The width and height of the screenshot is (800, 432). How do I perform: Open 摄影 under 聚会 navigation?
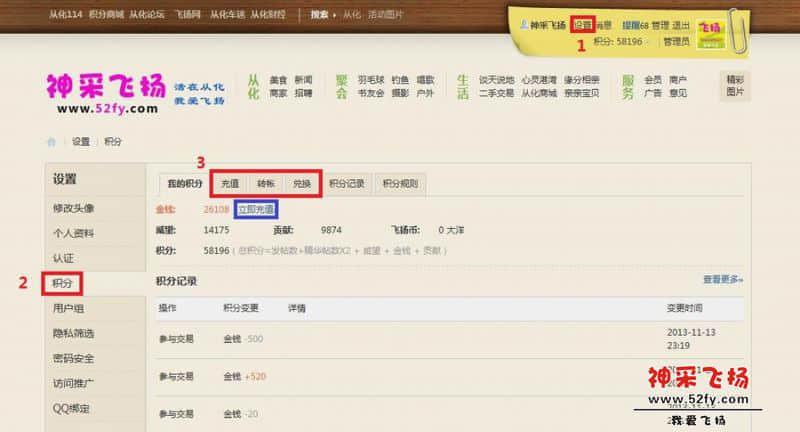coord(400,93)
